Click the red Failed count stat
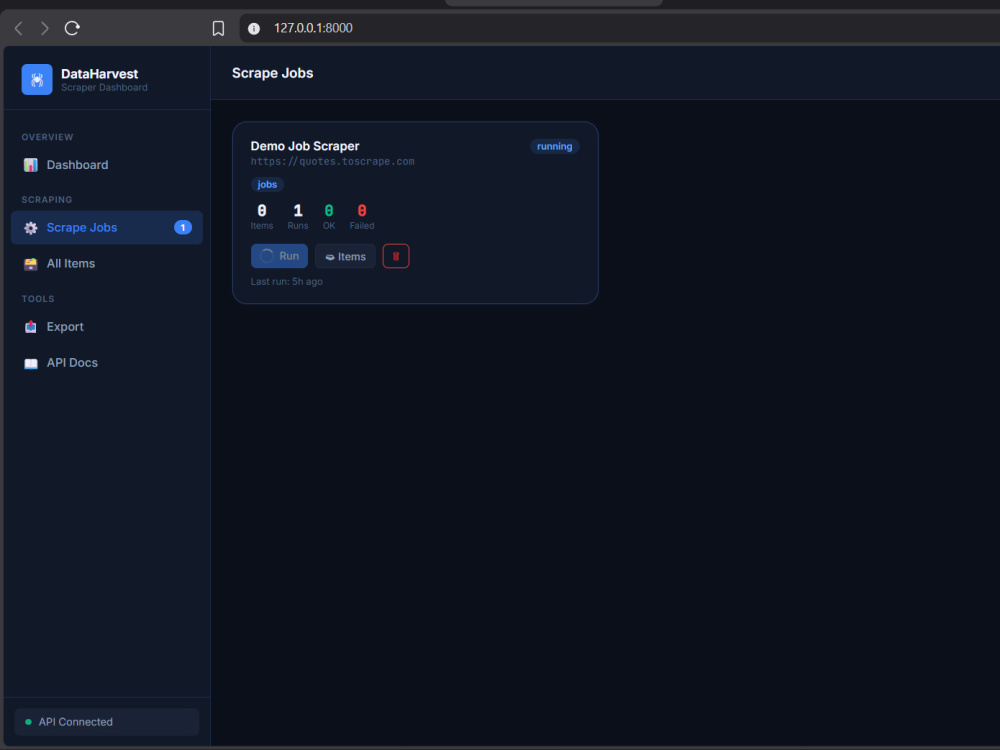The height and width of the screenshot is (750, 1000). pyautogui.click(x=362, y=216)
